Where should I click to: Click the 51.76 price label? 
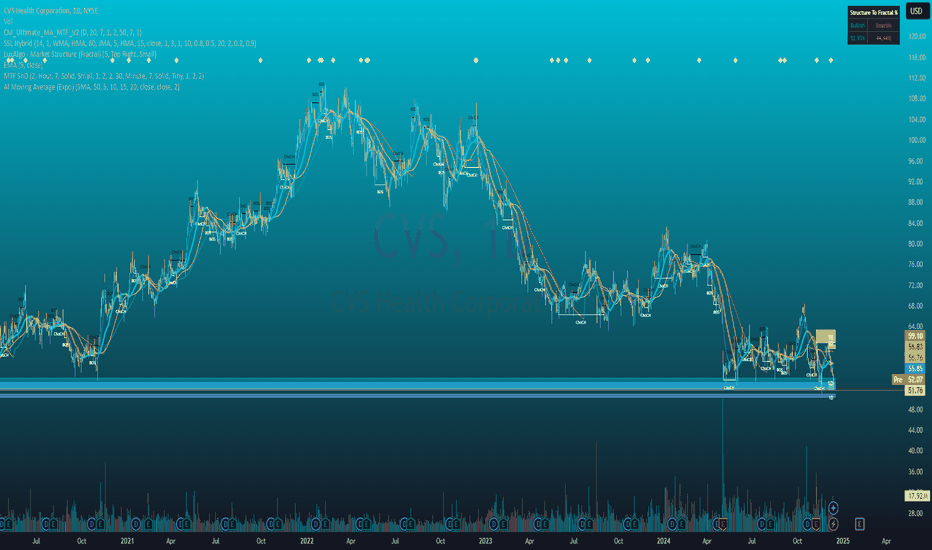tap(915, 391)
